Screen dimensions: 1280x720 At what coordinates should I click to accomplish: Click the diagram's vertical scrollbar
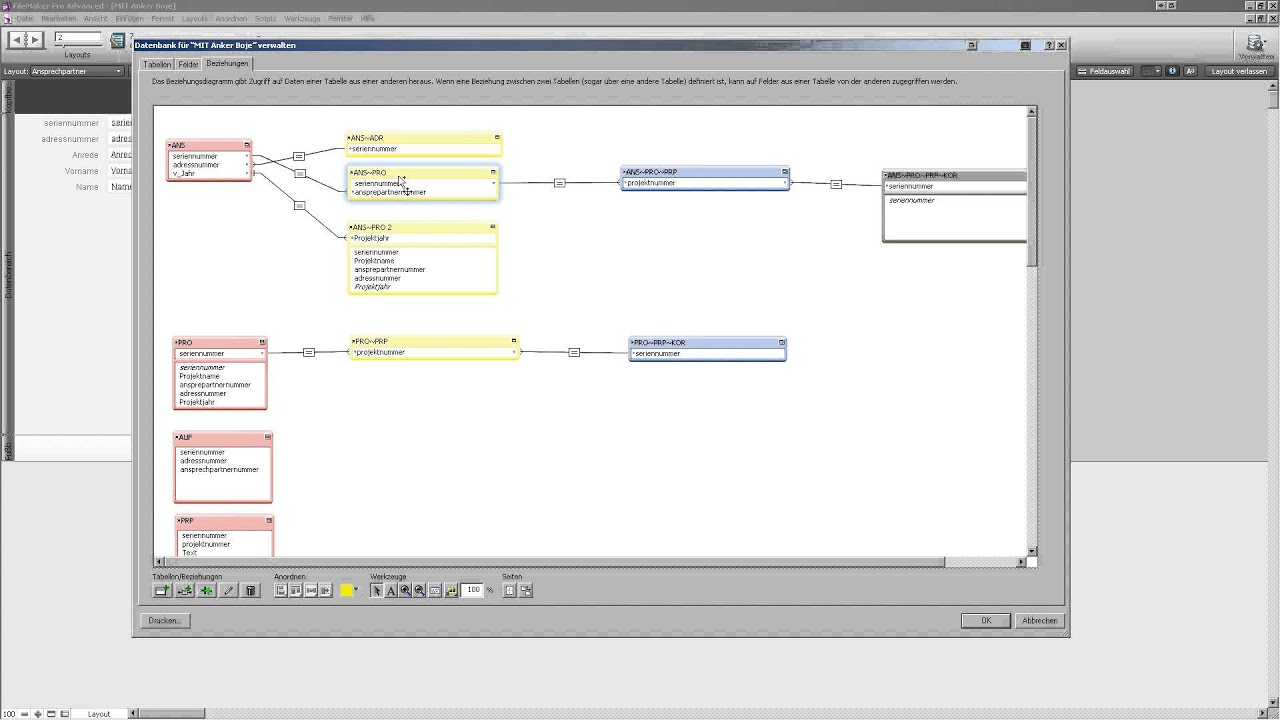[x=1032, y=330]
